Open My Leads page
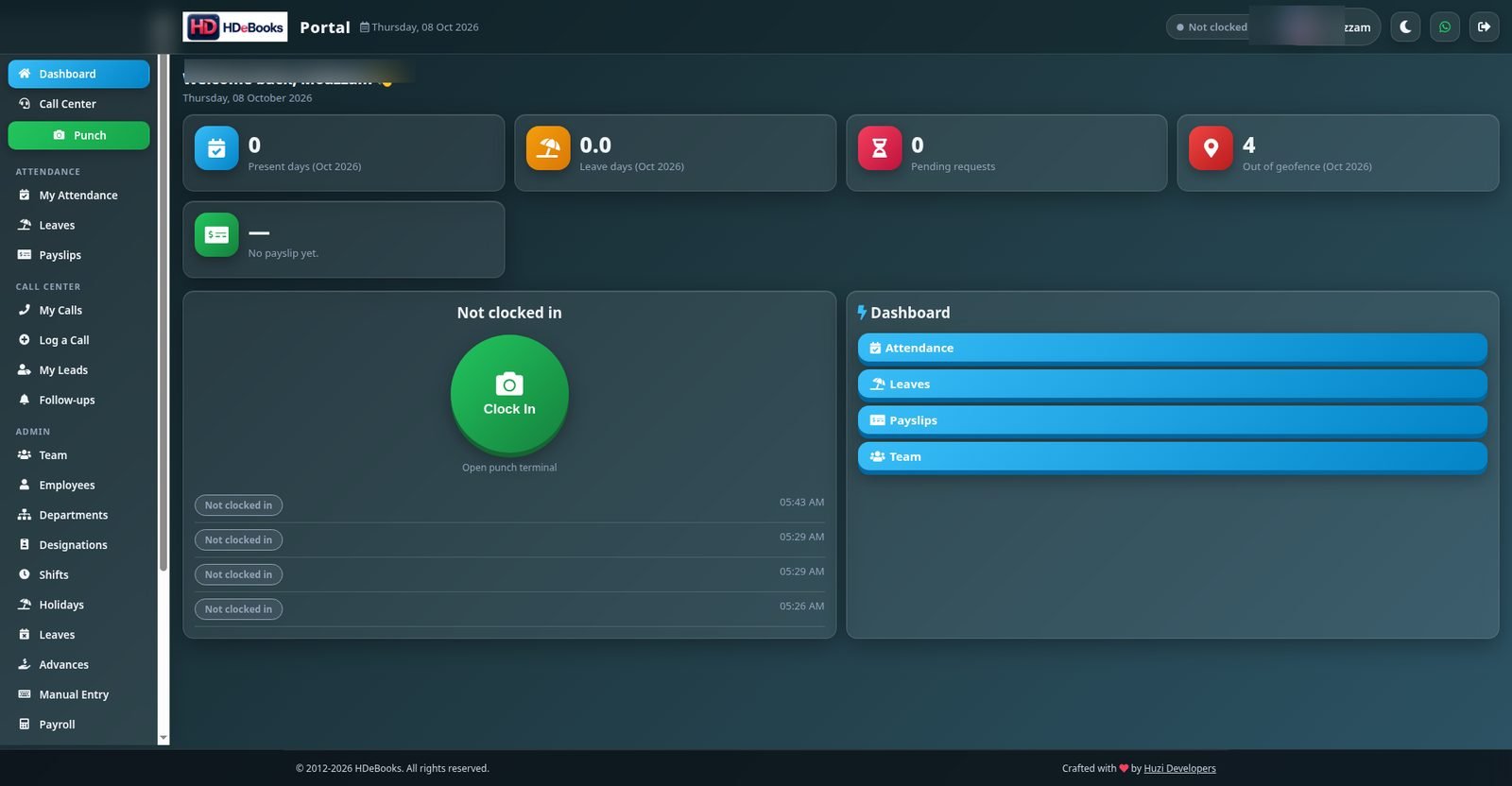This screenshot has width=1512, height=786. click(79, 370)
